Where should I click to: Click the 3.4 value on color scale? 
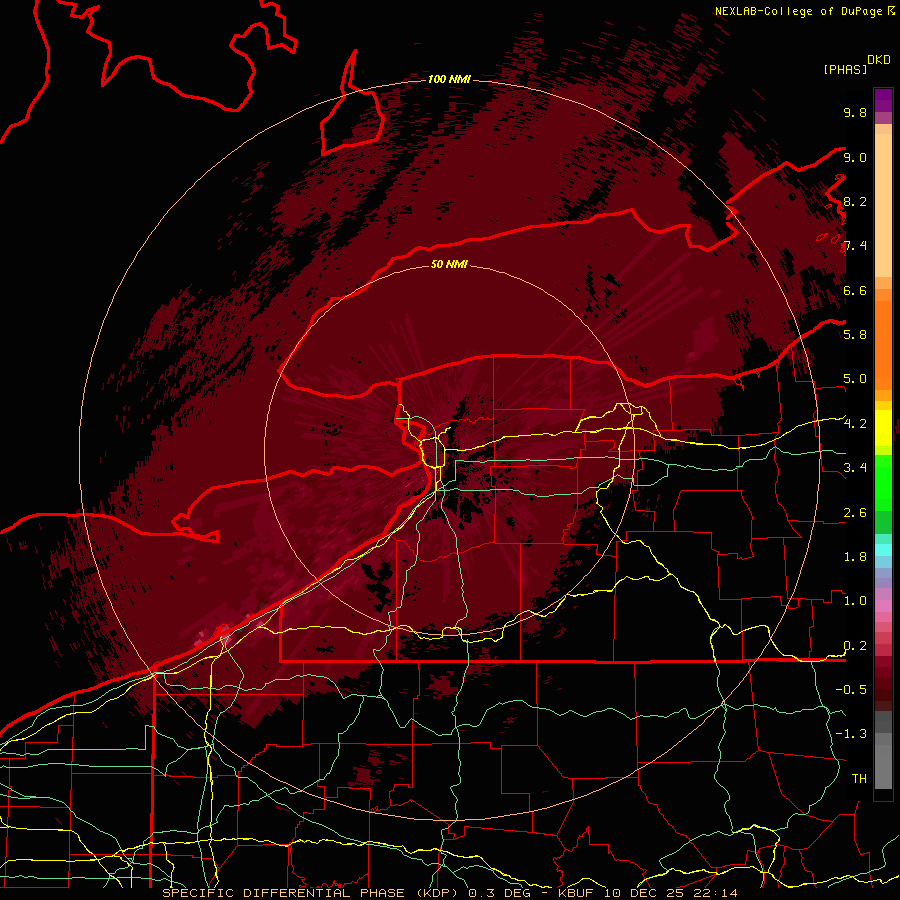(x=855, y=468)
